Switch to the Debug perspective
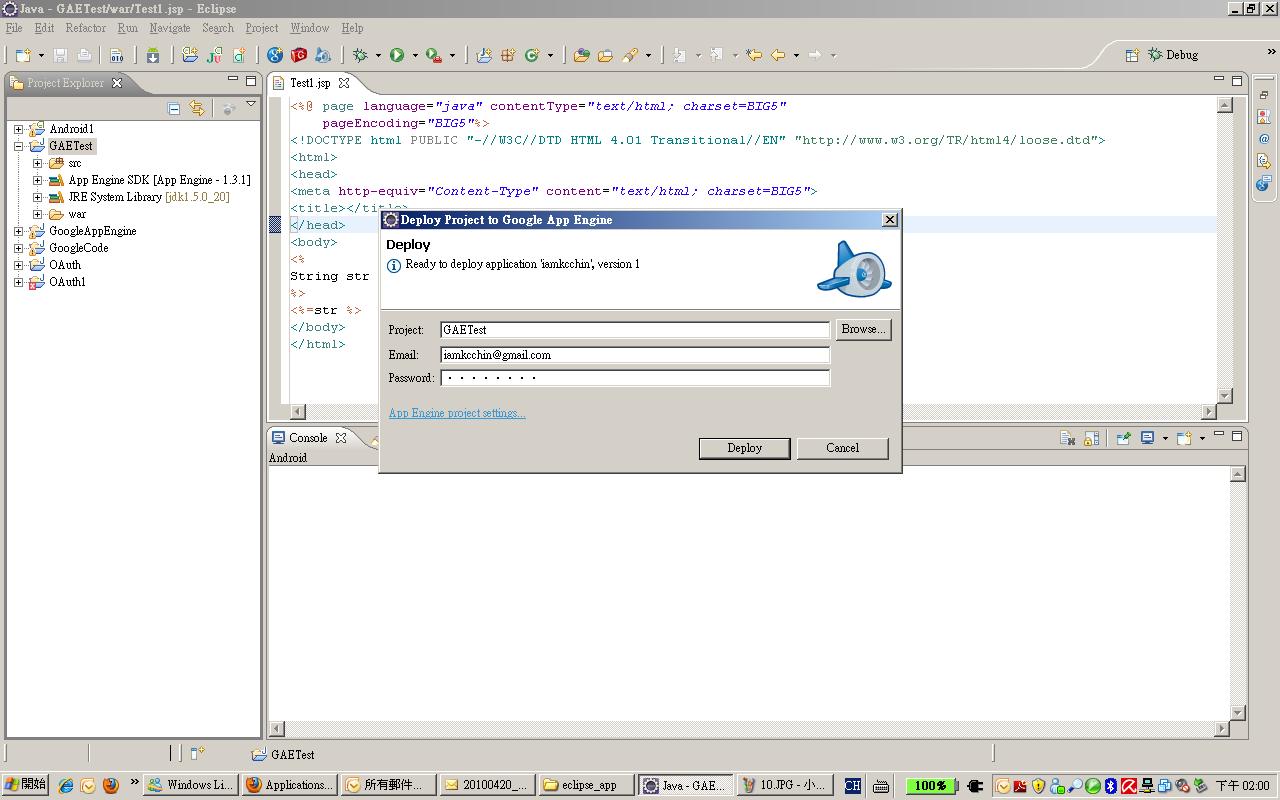This screenshot has height=800, width=1280. [x=1172, y=55]
